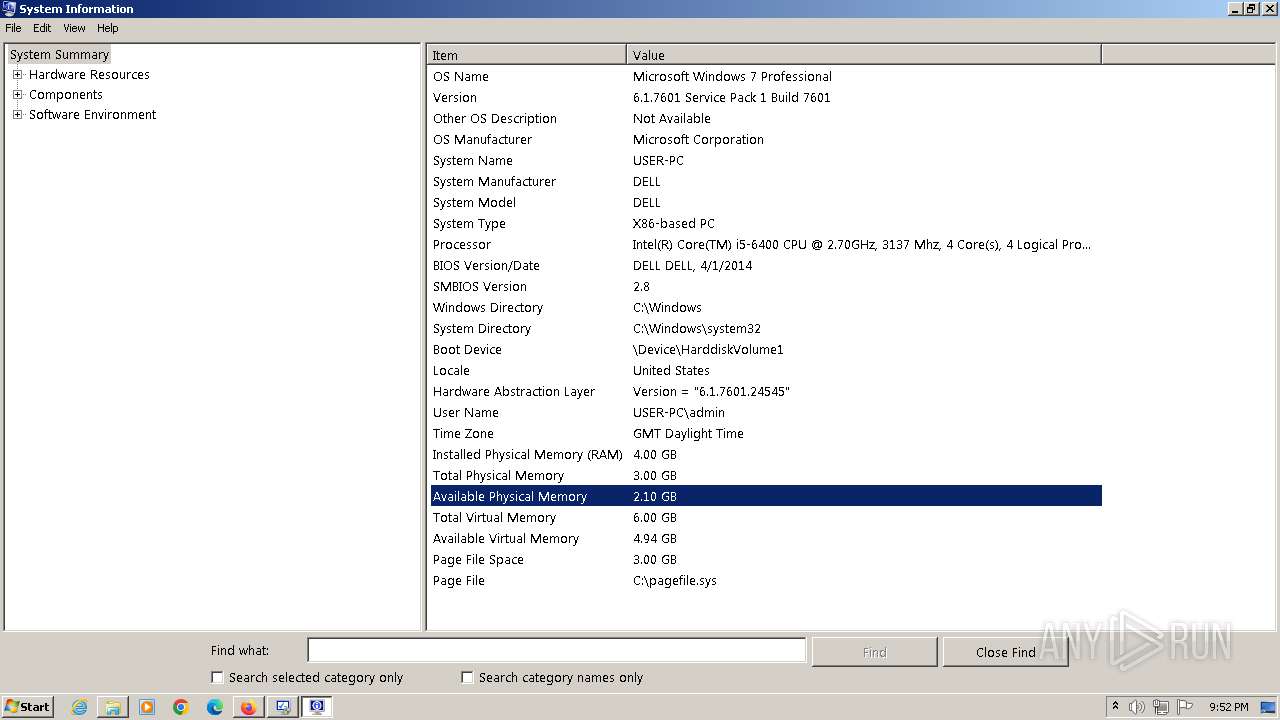Expand the Hardware Resources tree node
The image size is (1280, 720).
[x=17, y=75]
